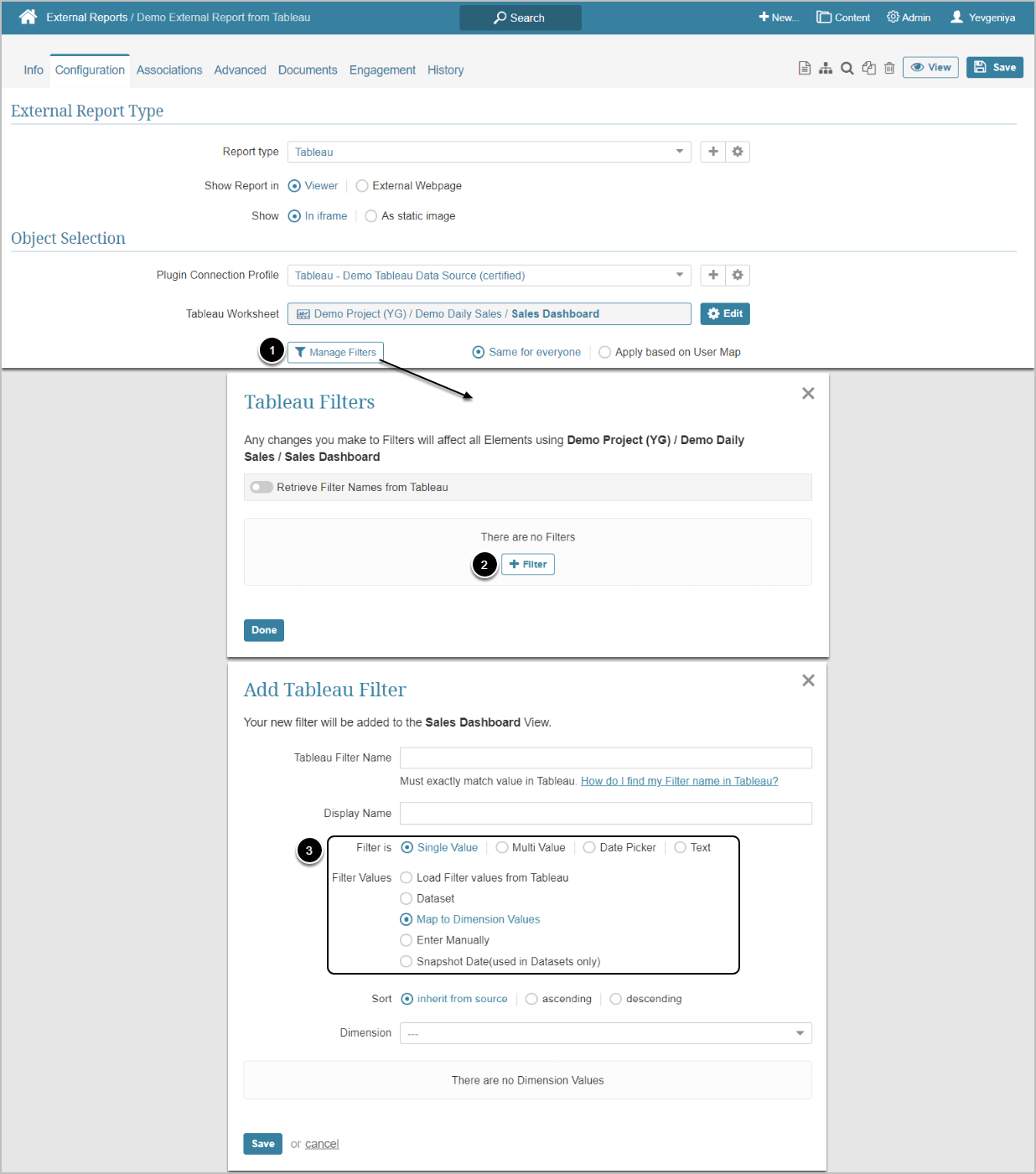Click the +New button in header
The image size is (1036, 1174).
click(x=779, y=18)
